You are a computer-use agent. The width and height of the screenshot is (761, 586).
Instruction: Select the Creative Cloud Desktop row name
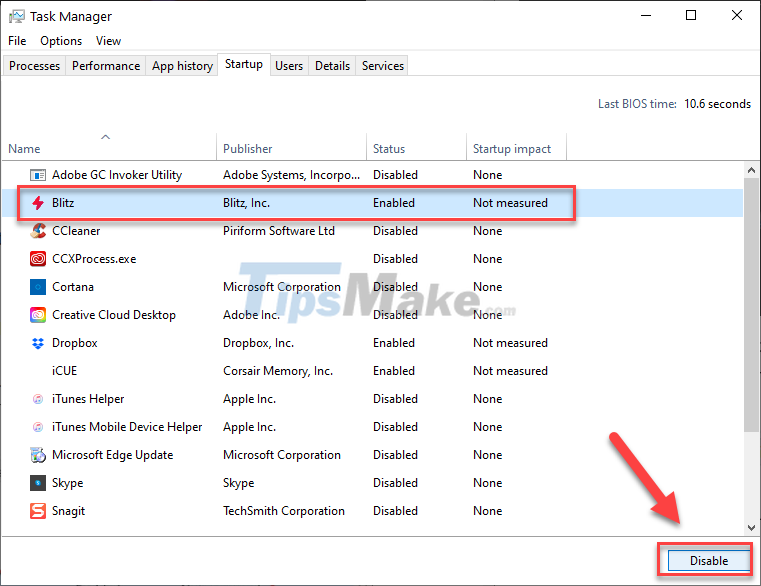tap(114, 315)
